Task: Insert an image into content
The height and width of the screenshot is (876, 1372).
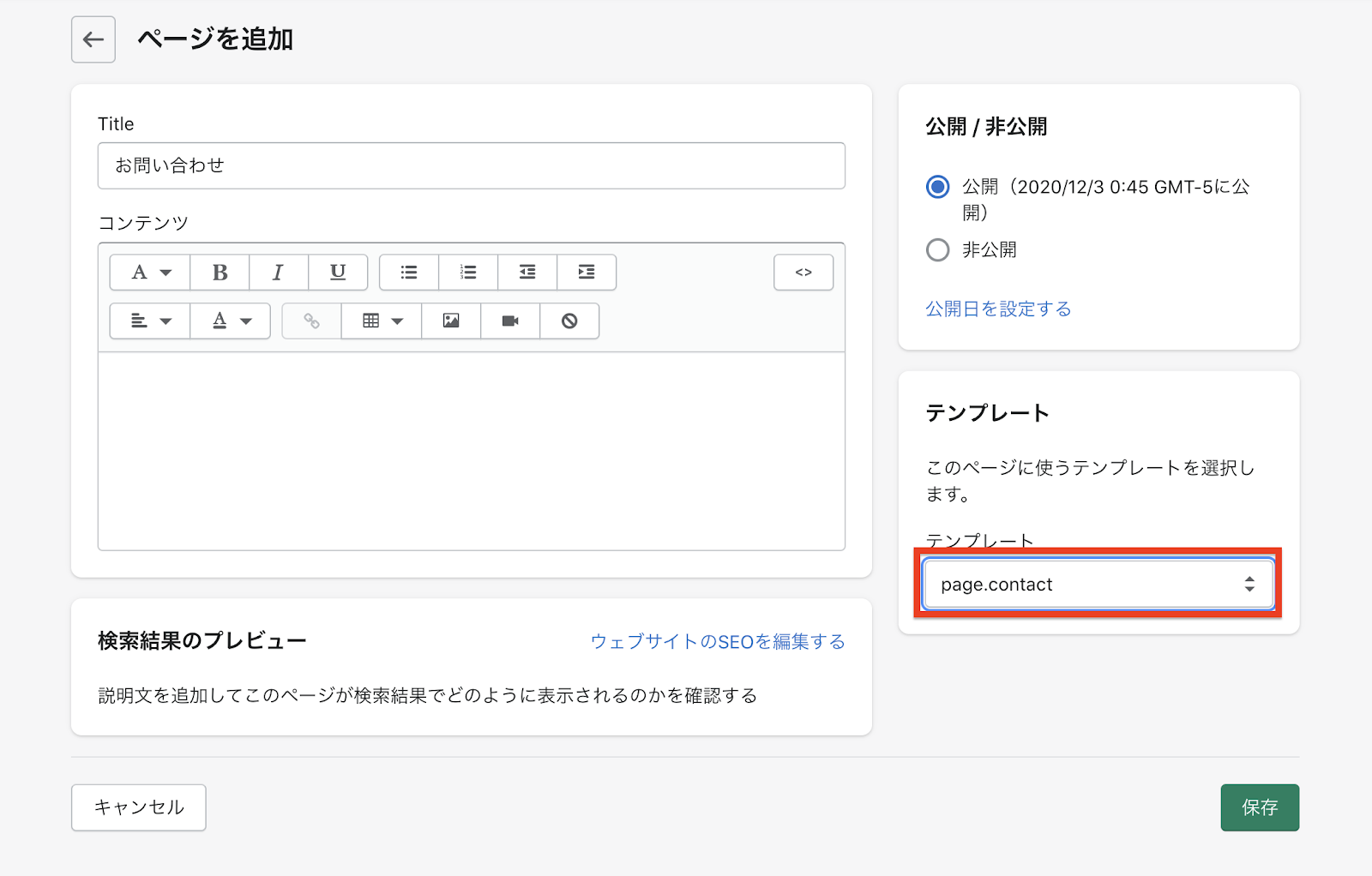Action: (451, 321)
